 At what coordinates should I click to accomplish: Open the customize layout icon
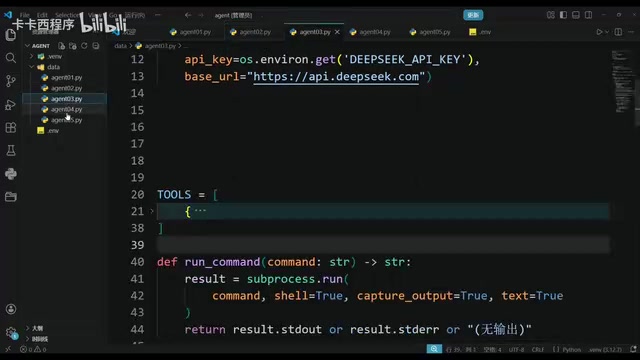coord(551,15)
